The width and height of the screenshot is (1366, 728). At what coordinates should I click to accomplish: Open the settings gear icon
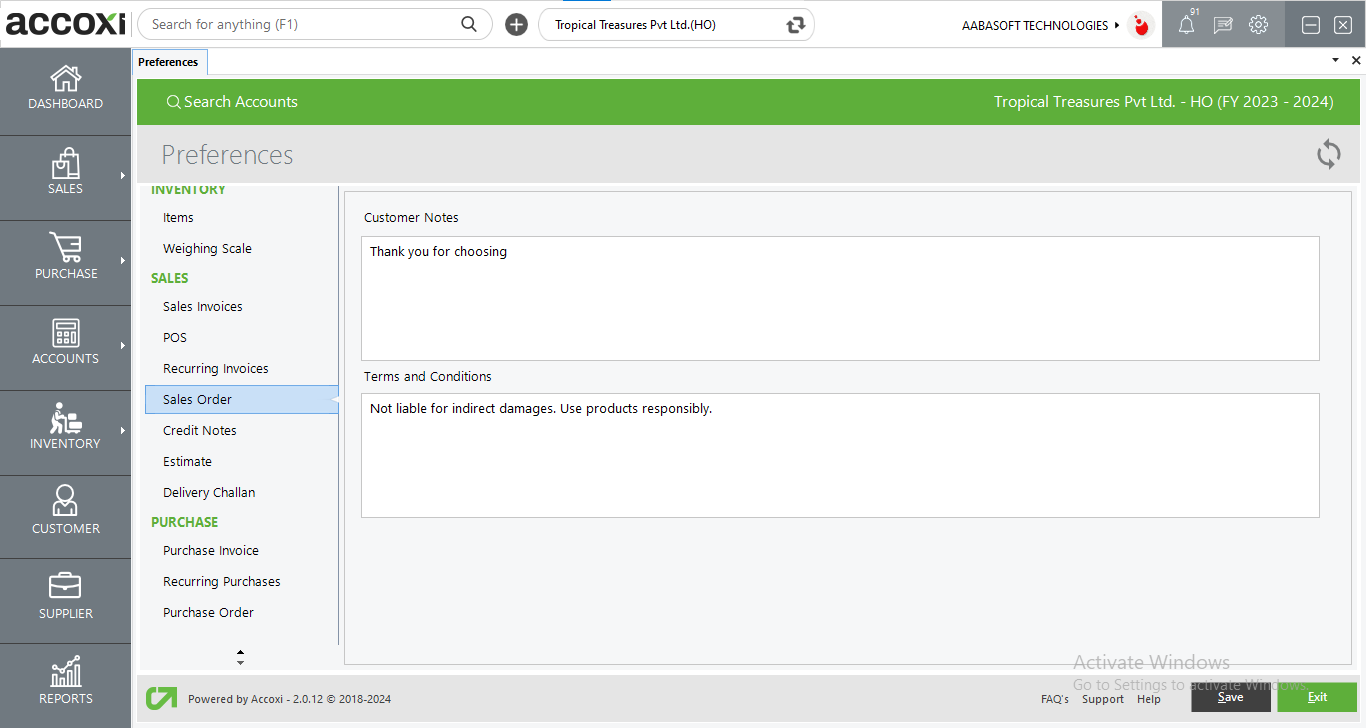pyautogui.click(x=1258, y=25)
